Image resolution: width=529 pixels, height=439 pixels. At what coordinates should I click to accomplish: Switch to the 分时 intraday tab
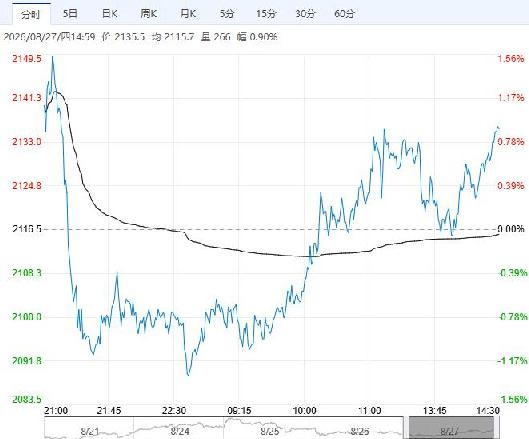click(31, 14)
